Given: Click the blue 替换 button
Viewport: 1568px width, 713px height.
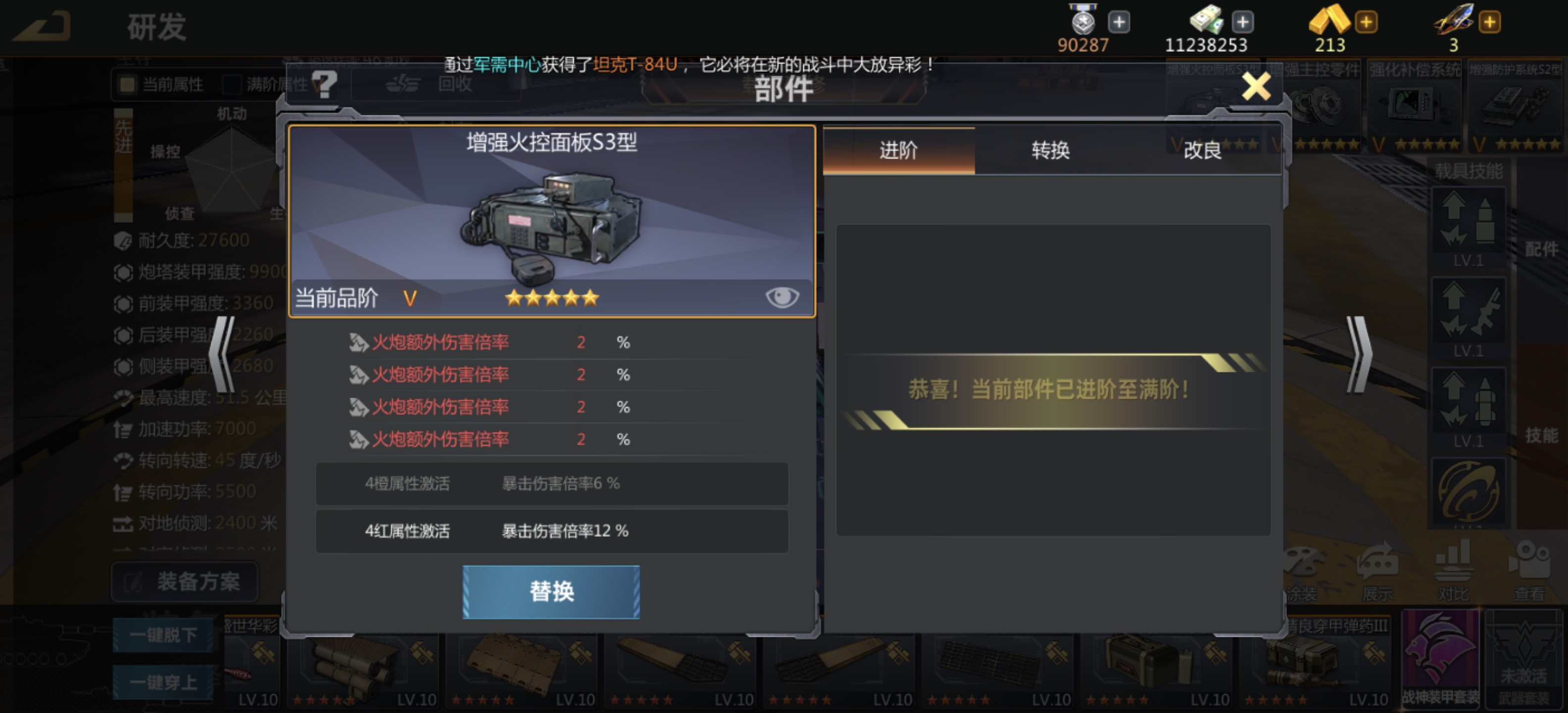Looking at the screenshot, I should coord(551,591).
